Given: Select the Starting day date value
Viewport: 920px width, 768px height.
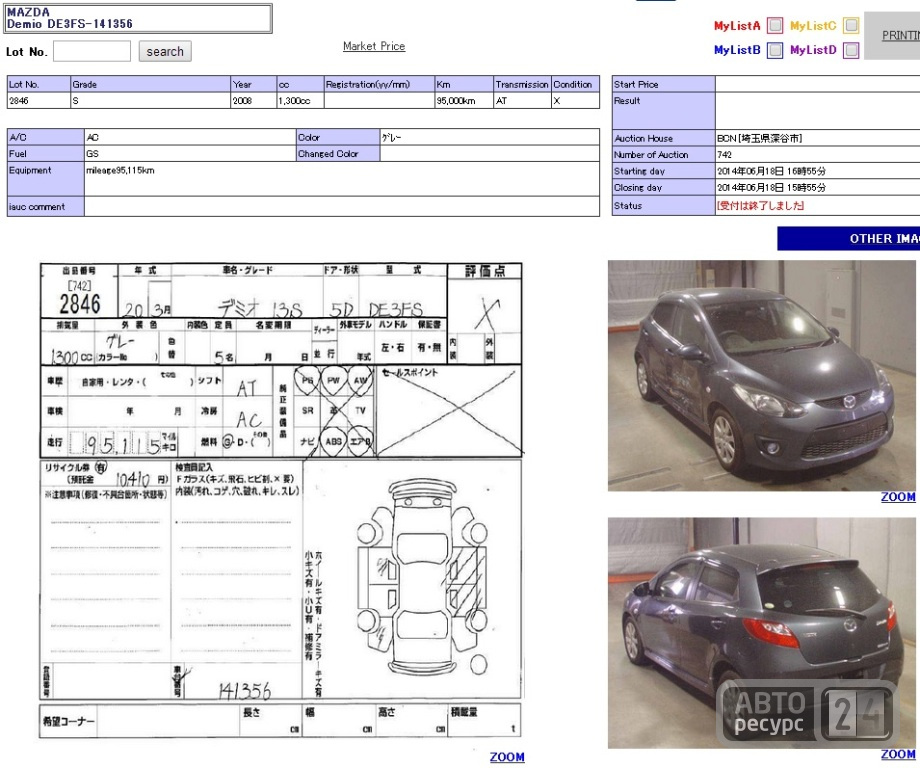Looking at the screenshot, I should (x=771, y=171).
